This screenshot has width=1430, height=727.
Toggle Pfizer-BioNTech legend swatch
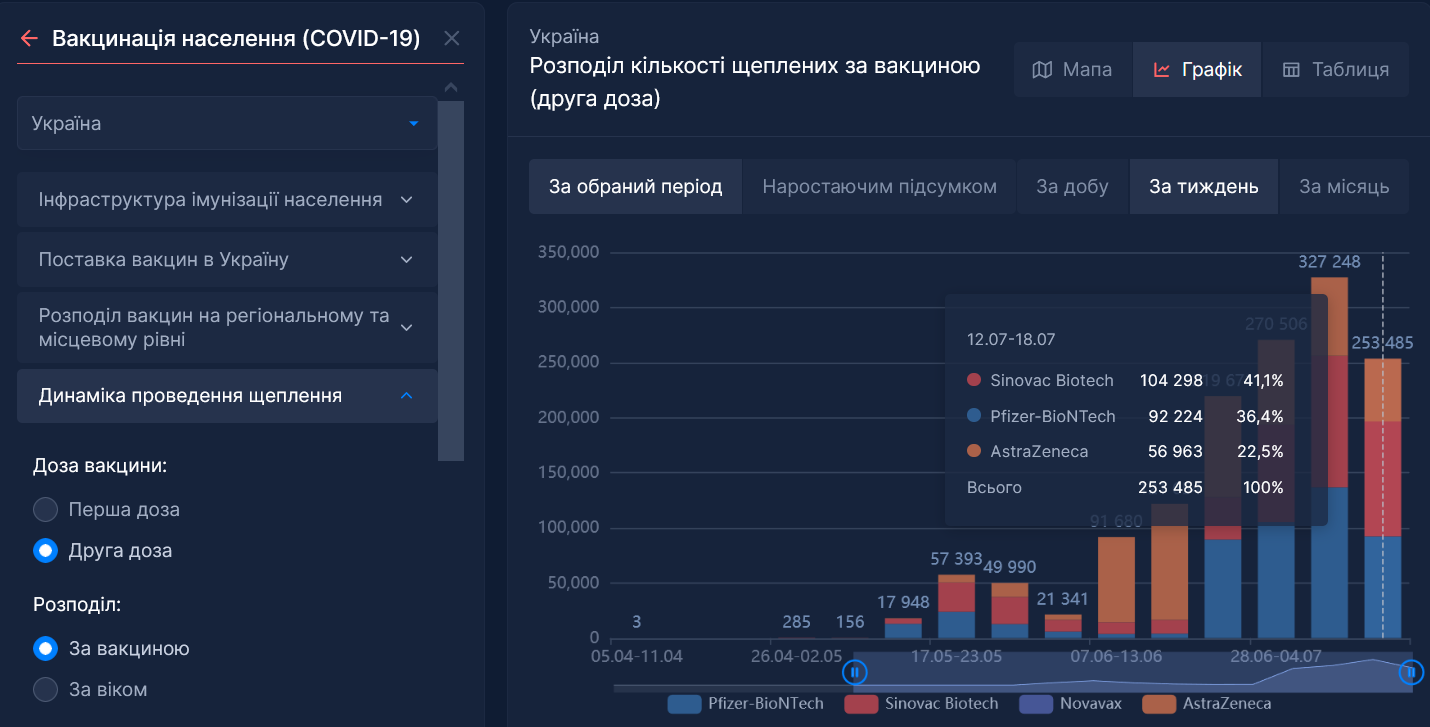click(684, 704)
